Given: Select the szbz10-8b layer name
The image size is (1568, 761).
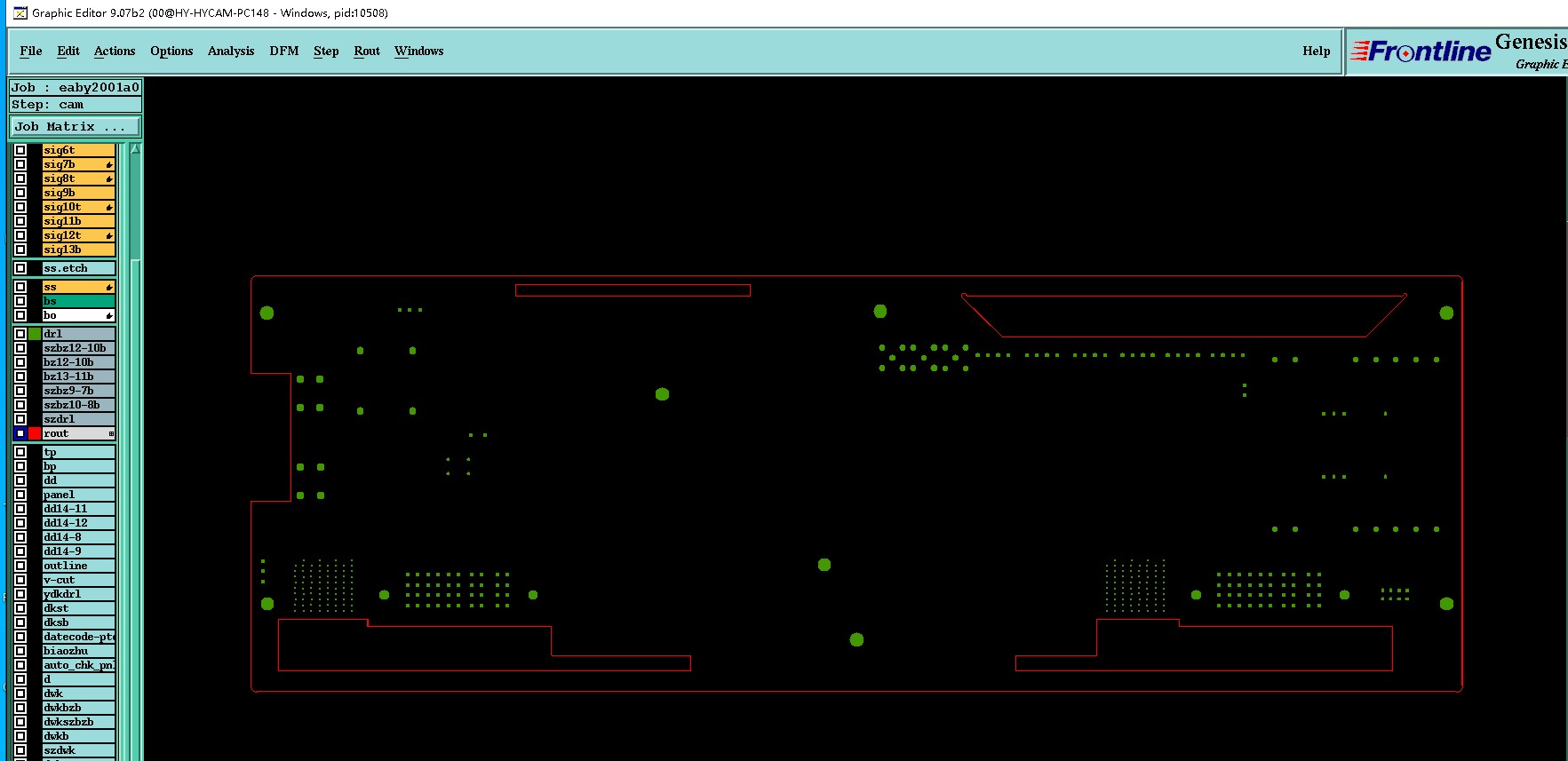Looking at the screenshot, I should [x=79, y=405].
